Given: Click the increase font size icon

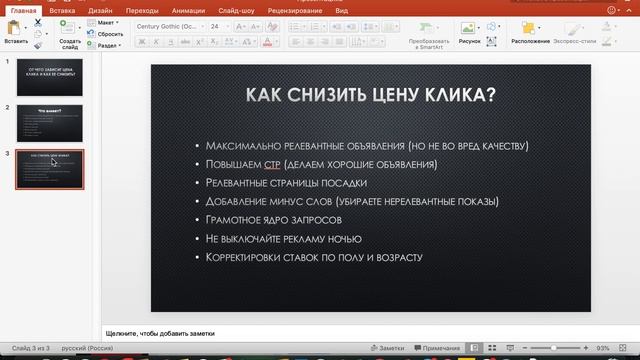Looking at the screenshot, I should coord(240,27).
